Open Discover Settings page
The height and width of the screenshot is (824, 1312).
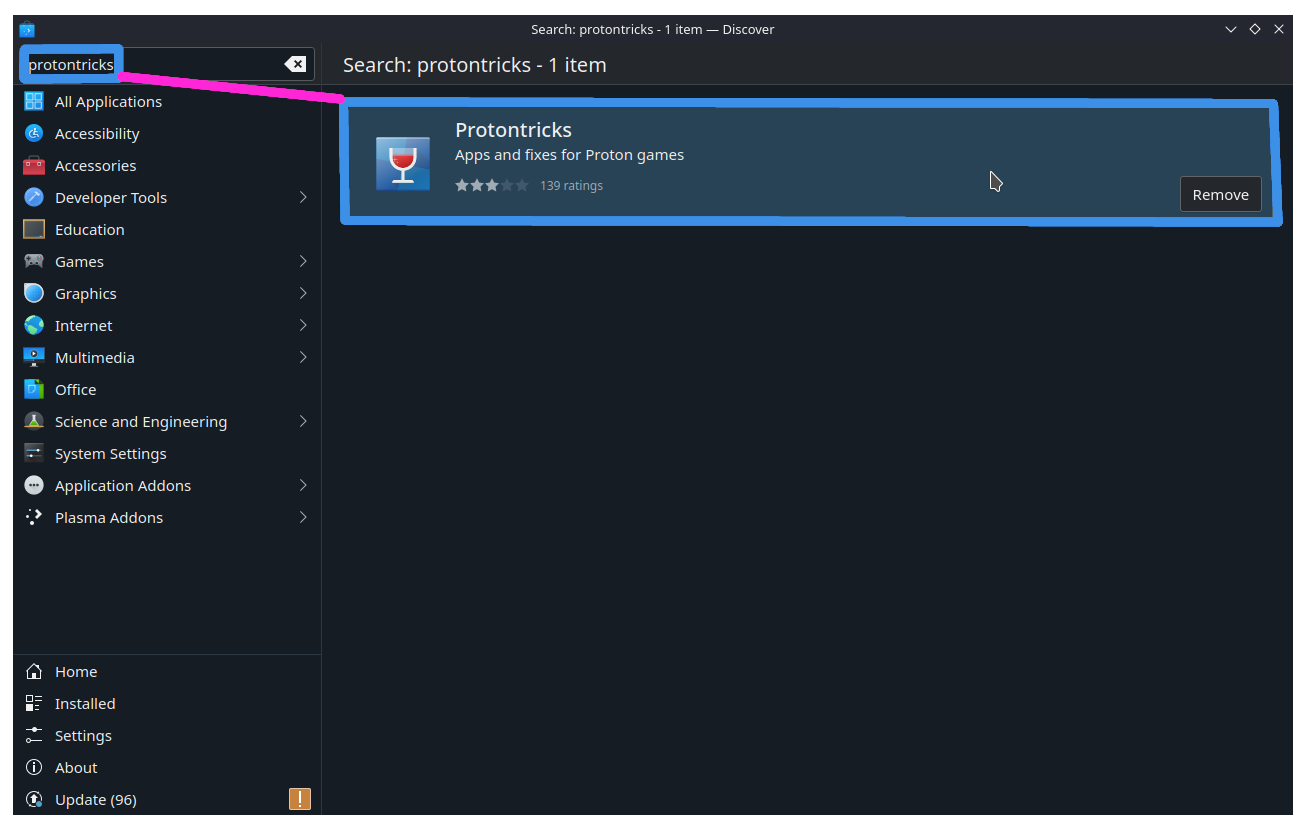[167, 735]
